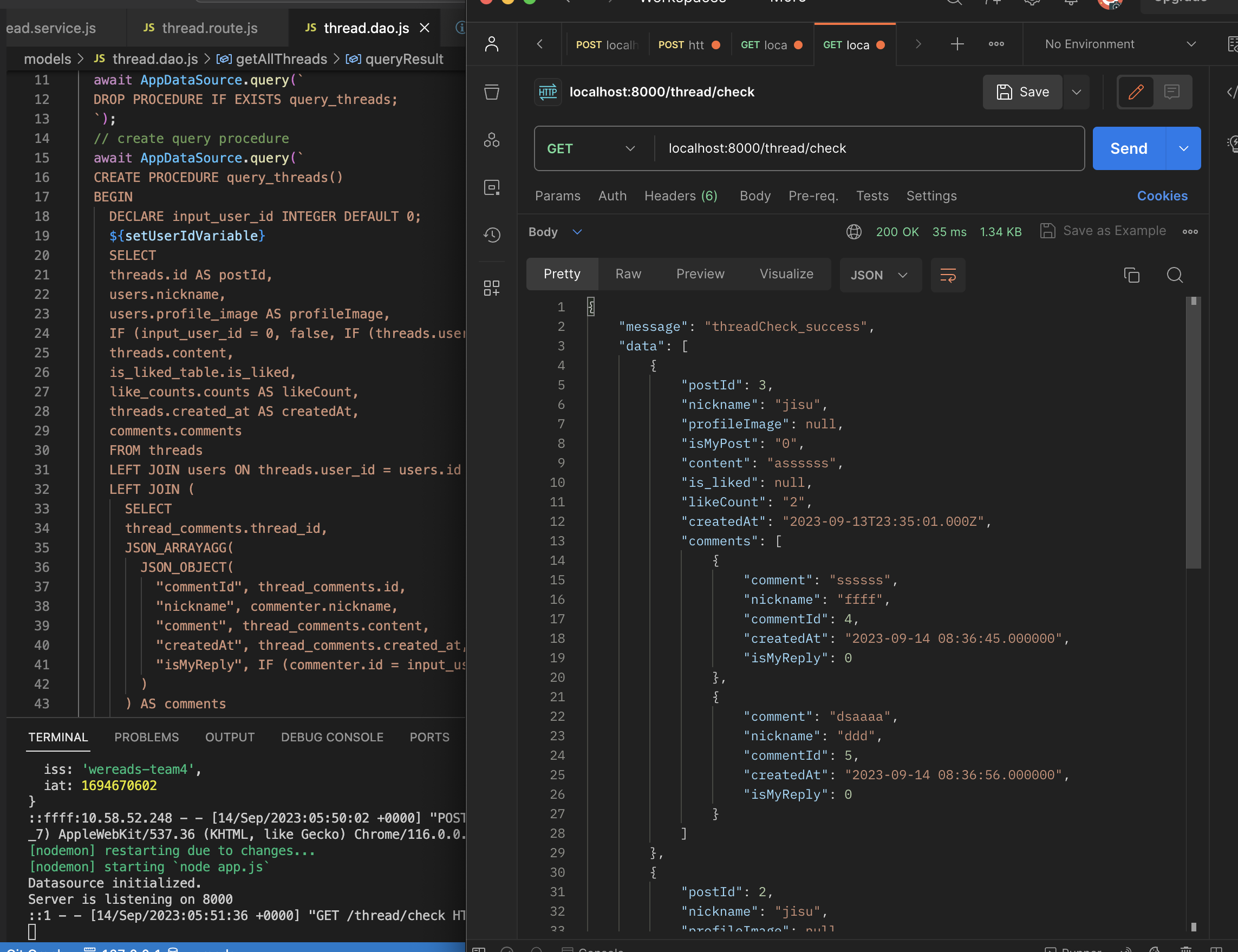Image resolution: width=1238 pixels, height=952 pixels.
Task: Go back with the tab left arrow
Action: 539,44
